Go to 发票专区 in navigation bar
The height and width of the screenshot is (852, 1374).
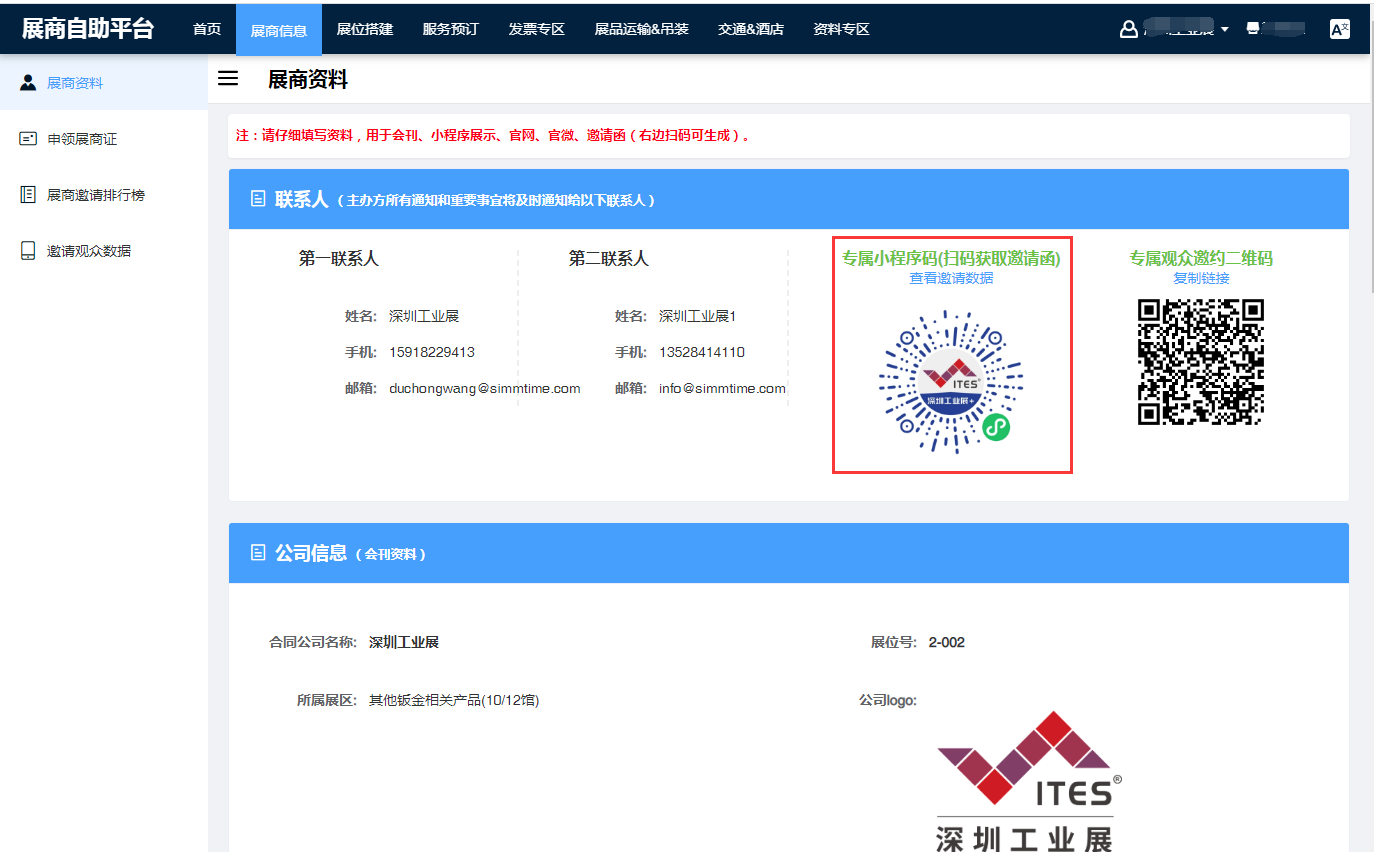click(x=537, y=29)
